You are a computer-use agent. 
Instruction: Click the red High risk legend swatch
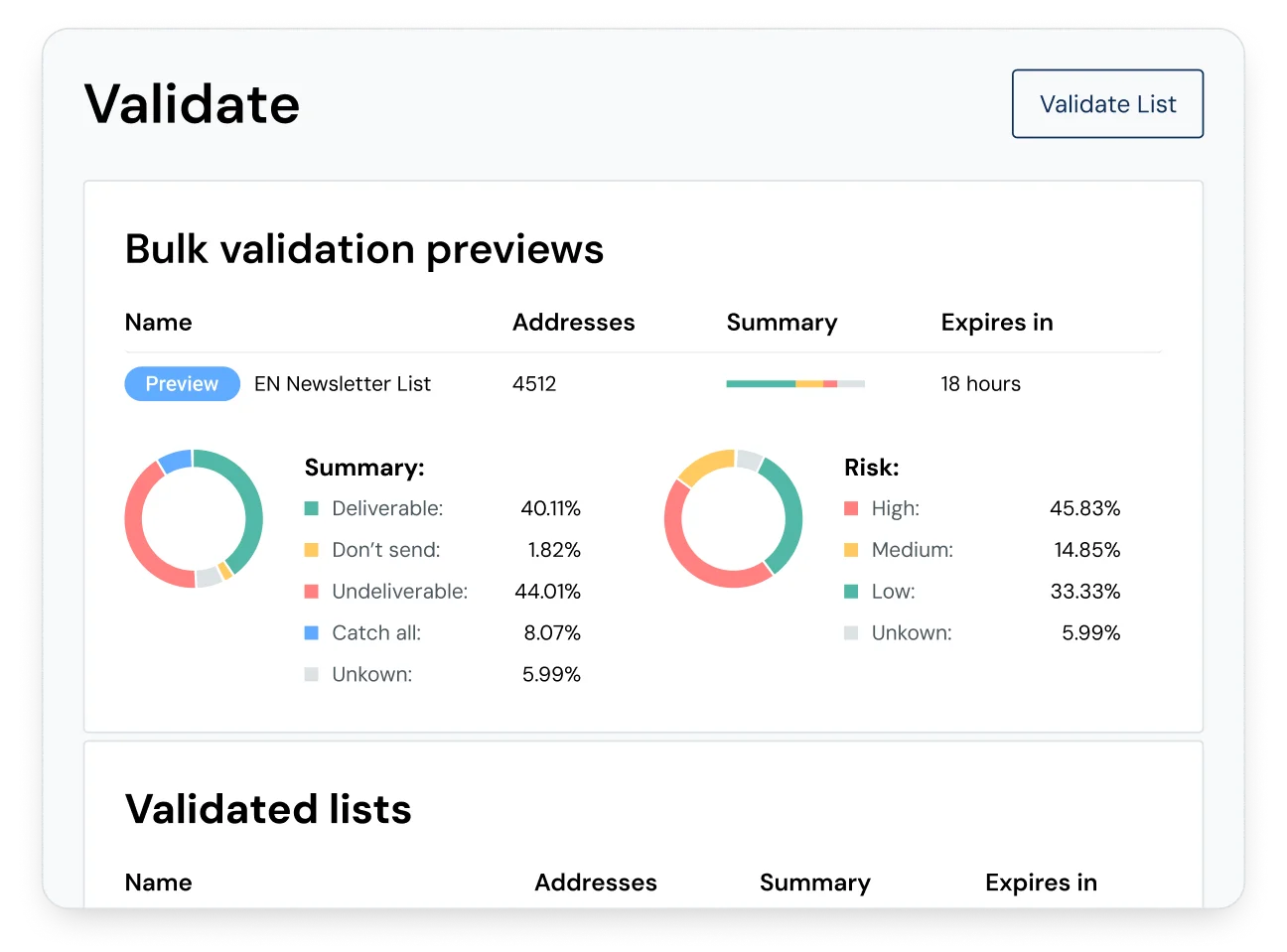[x=851, y=508]
